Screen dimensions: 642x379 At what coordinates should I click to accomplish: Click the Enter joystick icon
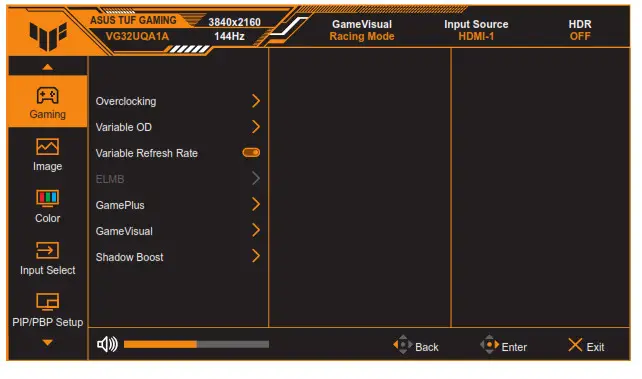tap(490, 345)
